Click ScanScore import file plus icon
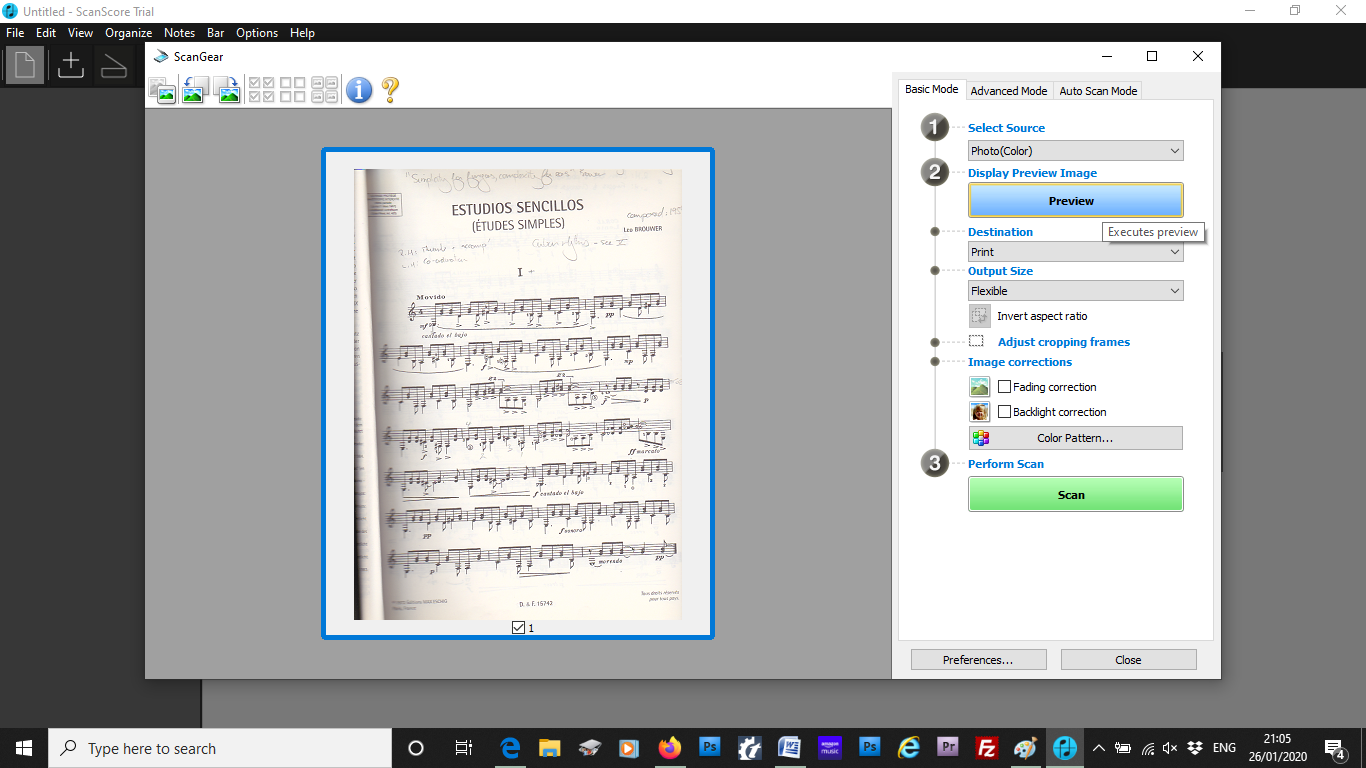This screenshot has height=768, width=1366. pyautogui.click(x=71, y=66)
